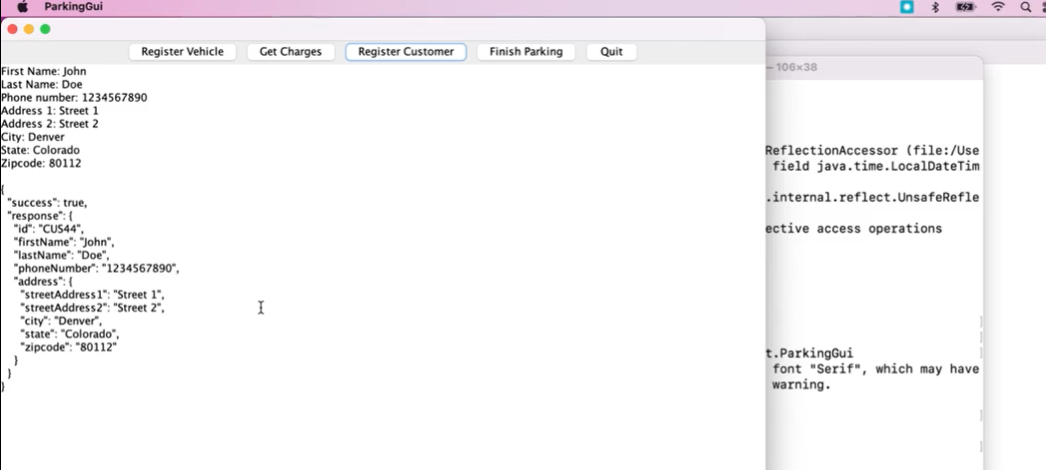Click the '"streetAddress2": "Street 2"' line

click(x=92, y=307)
